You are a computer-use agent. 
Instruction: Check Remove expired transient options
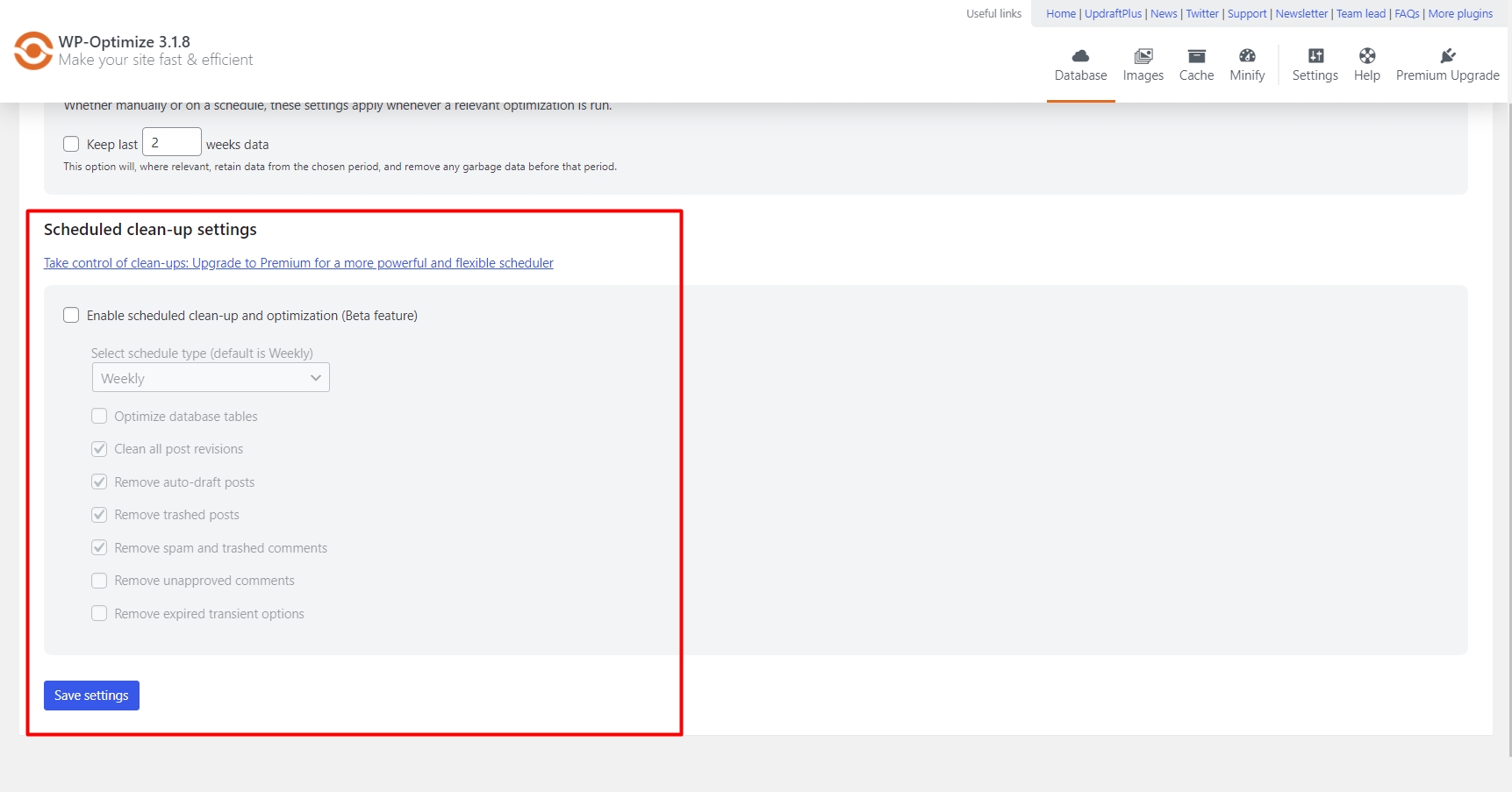99,613
